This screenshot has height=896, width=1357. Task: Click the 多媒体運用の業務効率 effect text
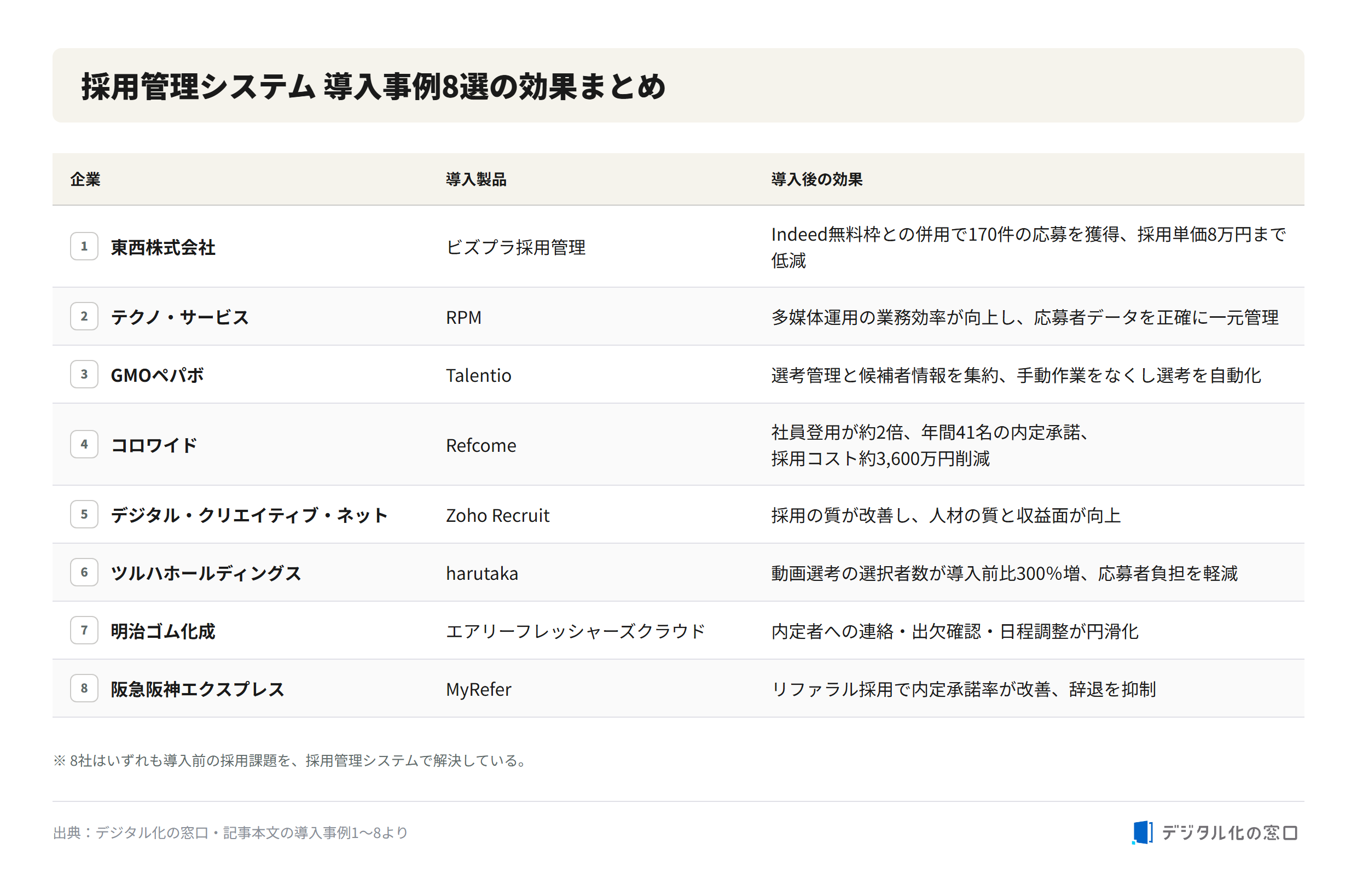1025,317
